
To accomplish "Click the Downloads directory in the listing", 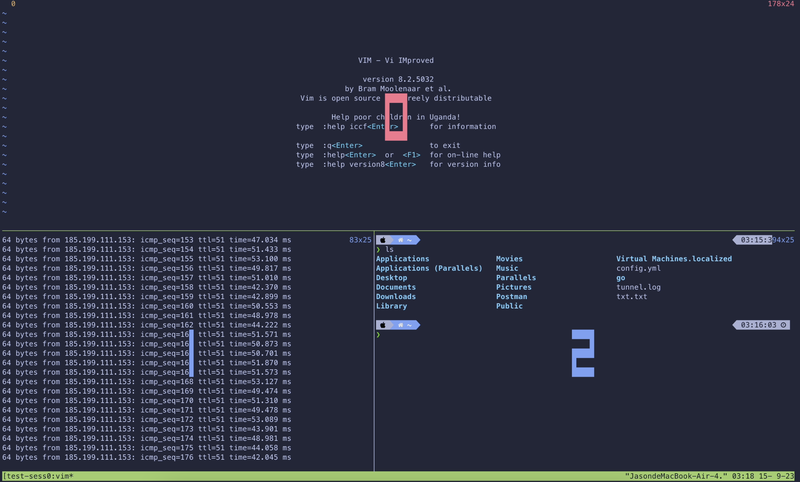I will 395,297.
